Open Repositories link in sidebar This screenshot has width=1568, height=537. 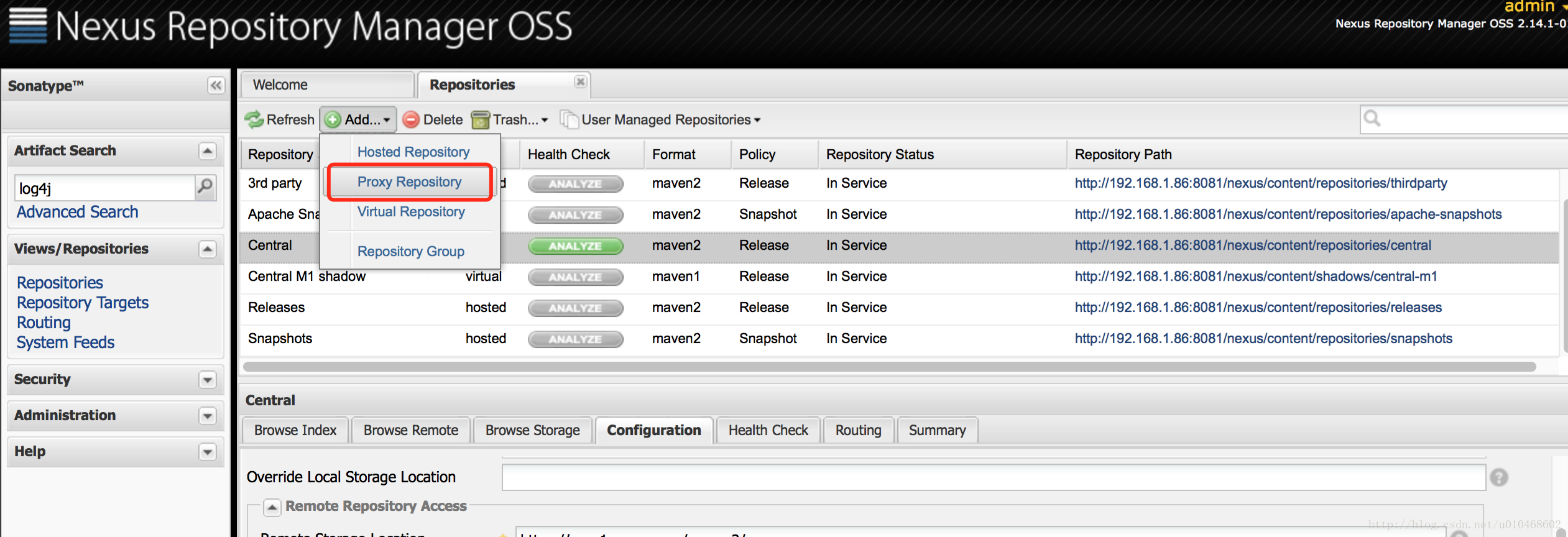[x=60, y=283]
